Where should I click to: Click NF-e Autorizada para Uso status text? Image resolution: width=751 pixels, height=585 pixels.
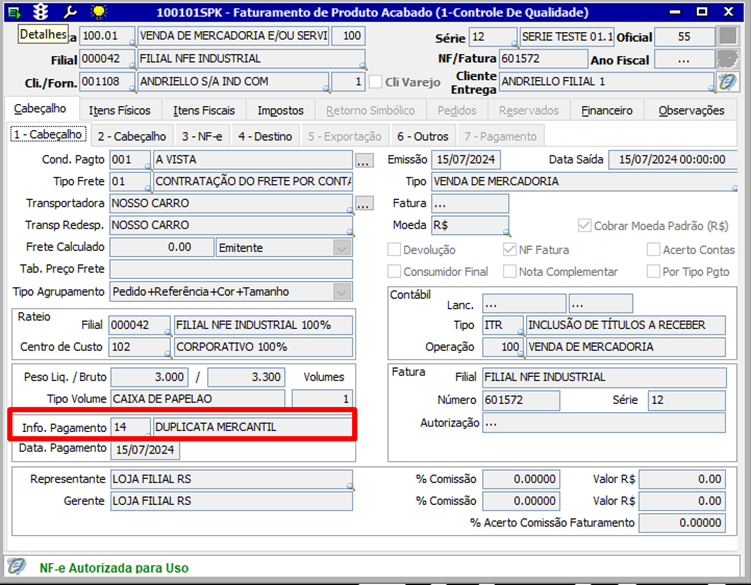[x=114, y=568]
